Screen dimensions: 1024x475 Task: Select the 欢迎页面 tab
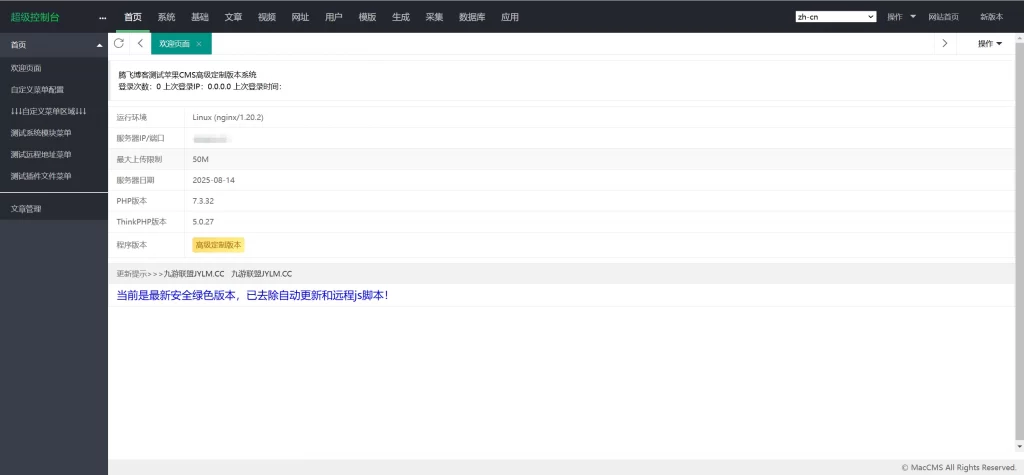[175, 44]
